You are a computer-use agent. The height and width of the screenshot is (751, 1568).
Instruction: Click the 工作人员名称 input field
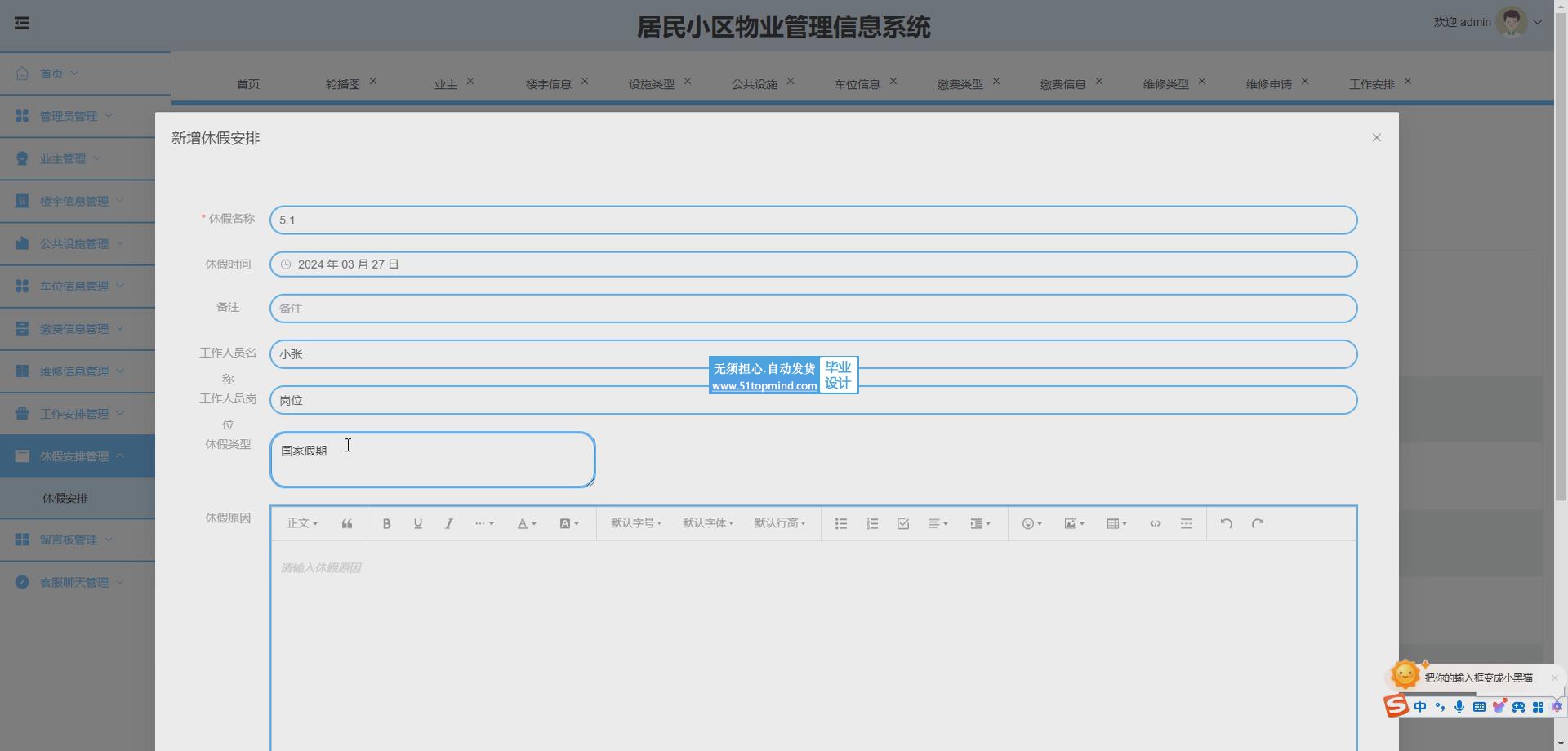[x=813, y=354]
